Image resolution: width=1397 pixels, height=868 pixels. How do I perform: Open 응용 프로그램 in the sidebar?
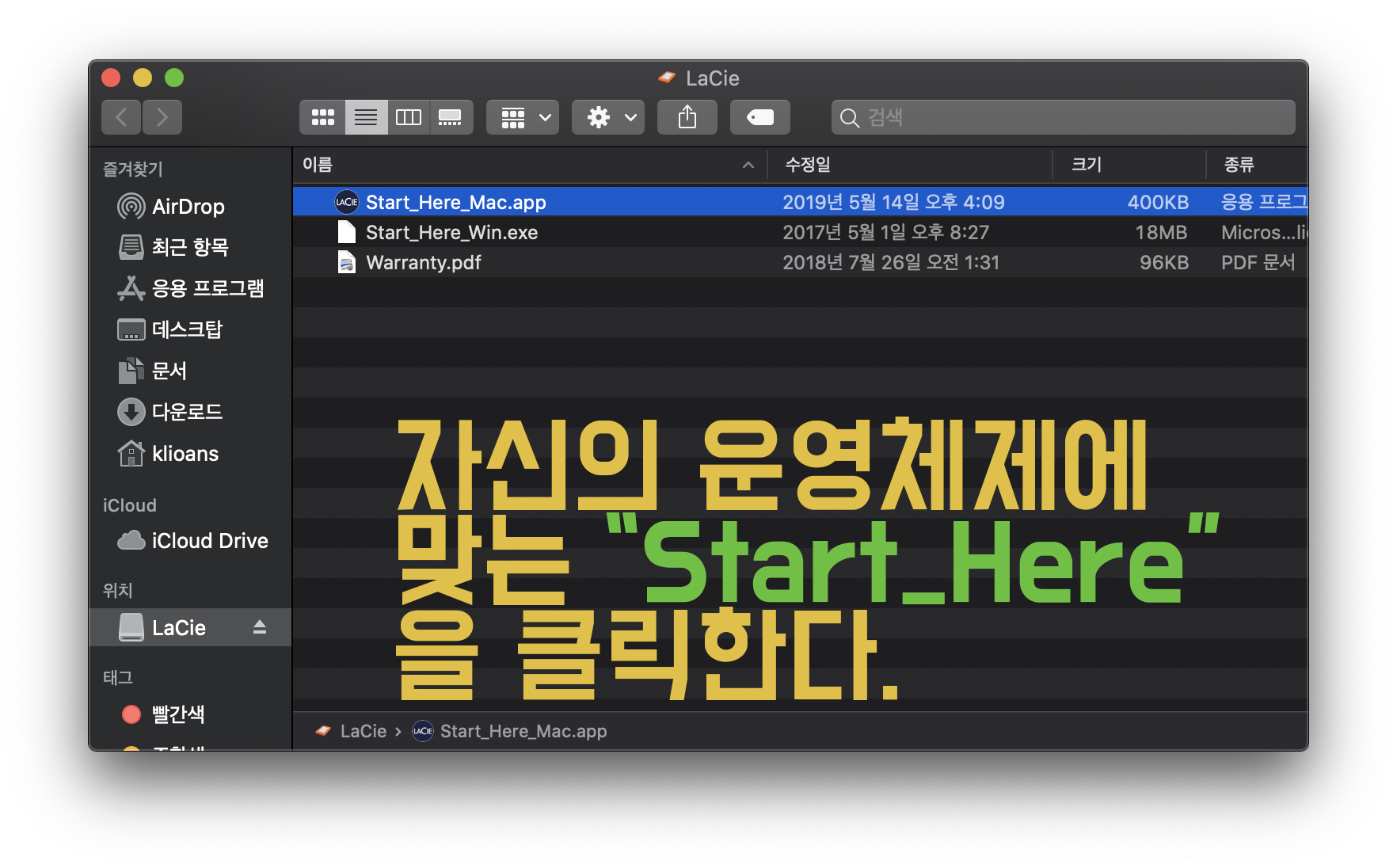point(190,288)
